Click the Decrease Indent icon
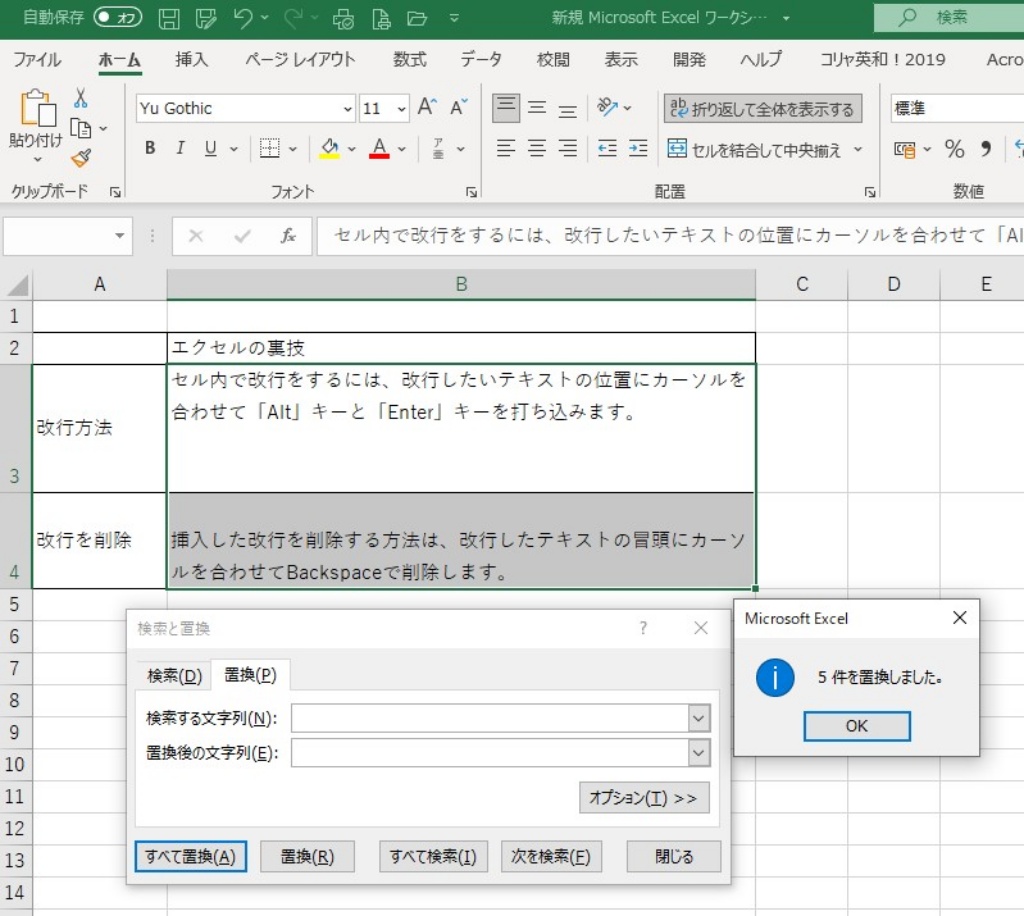 pyautogui.click(x=607, y=149)
